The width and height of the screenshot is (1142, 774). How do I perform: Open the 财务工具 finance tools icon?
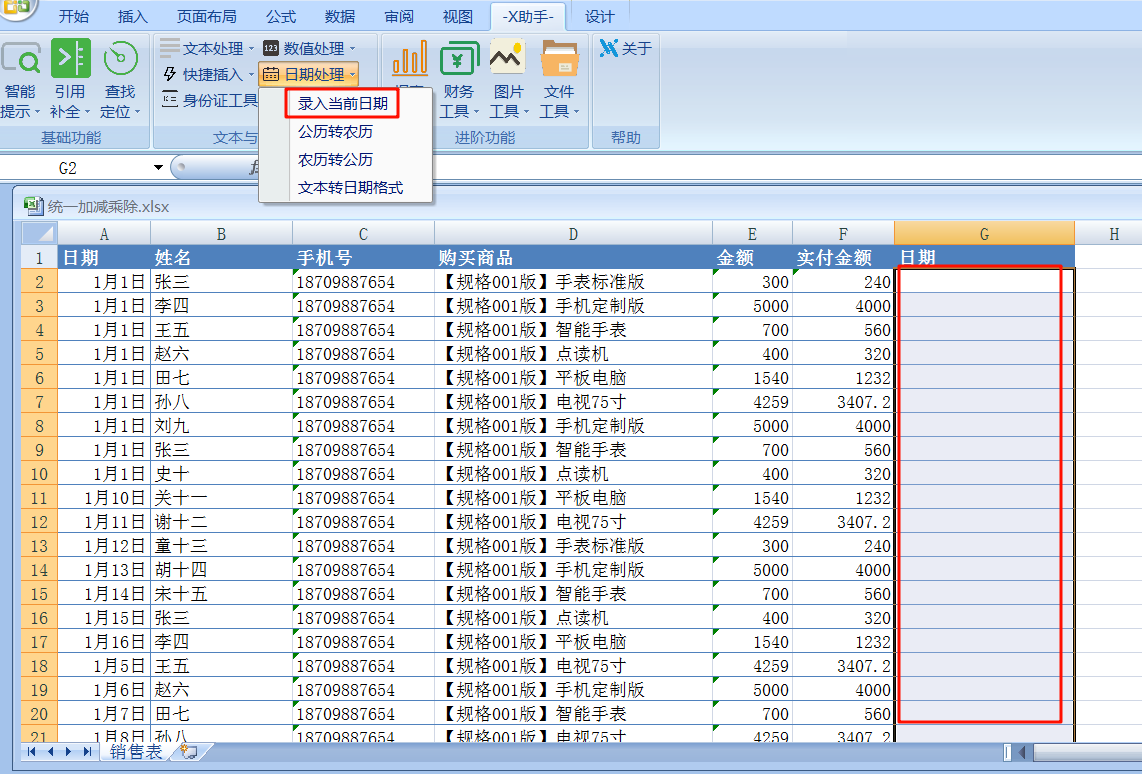(x=459, y=80)
